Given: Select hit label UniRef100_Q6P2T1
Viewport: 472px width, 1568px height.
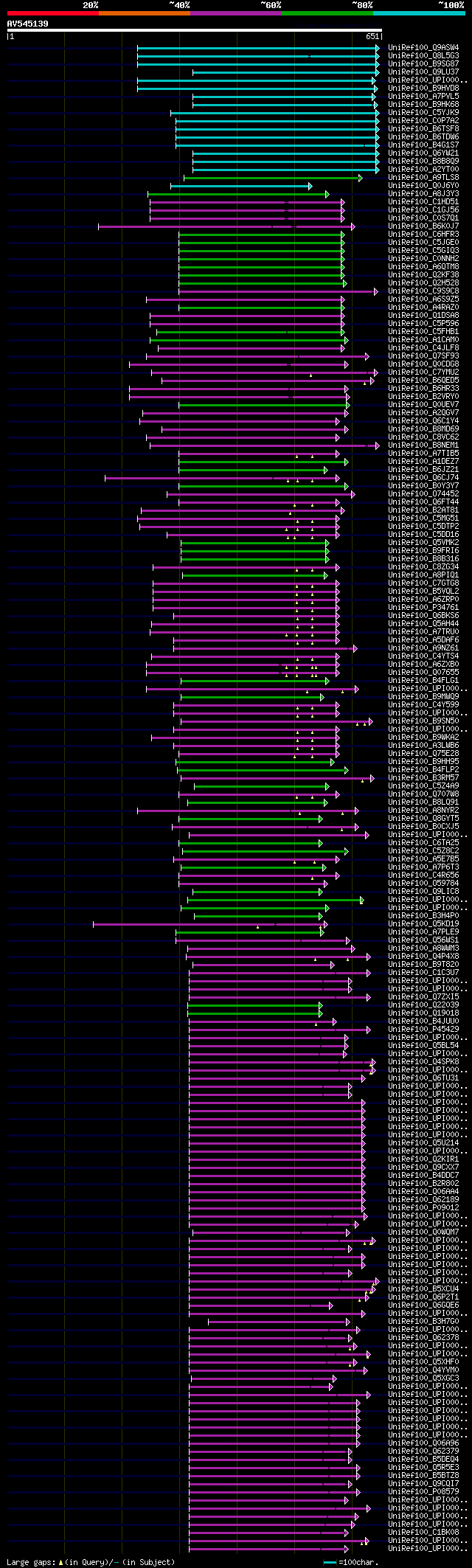Looking at the screenshot, I should coord(423,1297).
